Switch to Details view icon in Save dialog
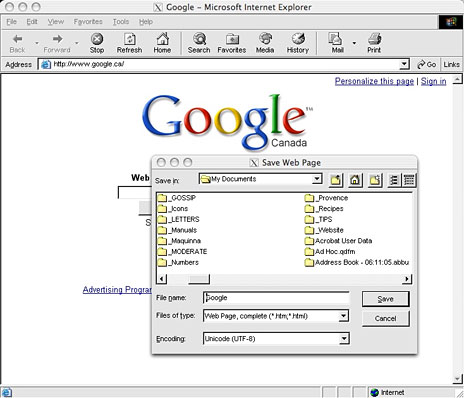Image resolution: width=464 pixels, height=398 pixels. 409,180
